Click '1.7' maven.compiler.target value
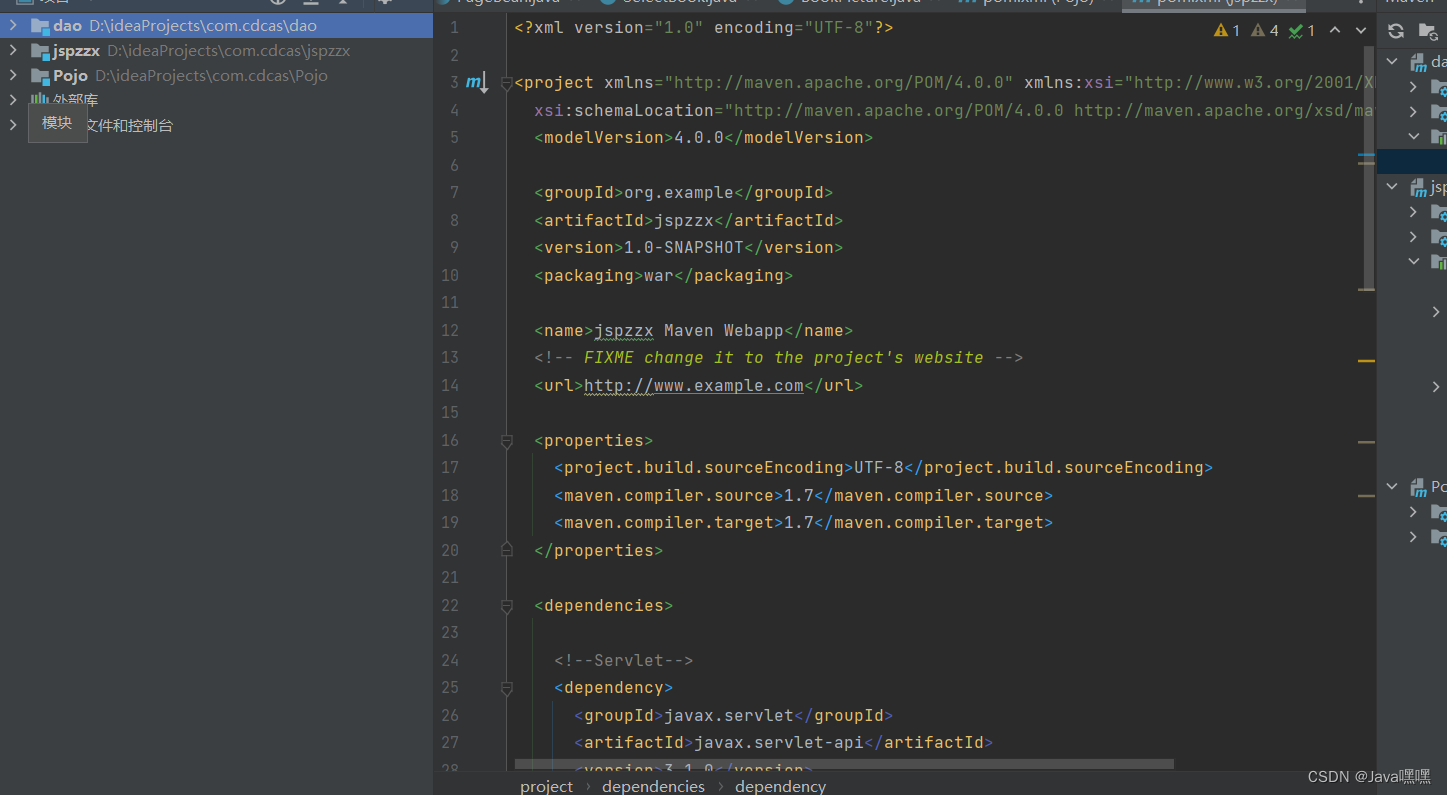The height and width of the screenshot is (795, 1447). click(x=799, y=523)
